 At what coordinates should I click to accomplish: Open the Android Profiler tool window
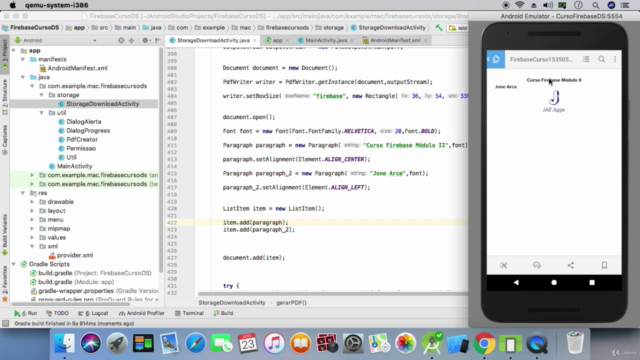click(142, 313)
